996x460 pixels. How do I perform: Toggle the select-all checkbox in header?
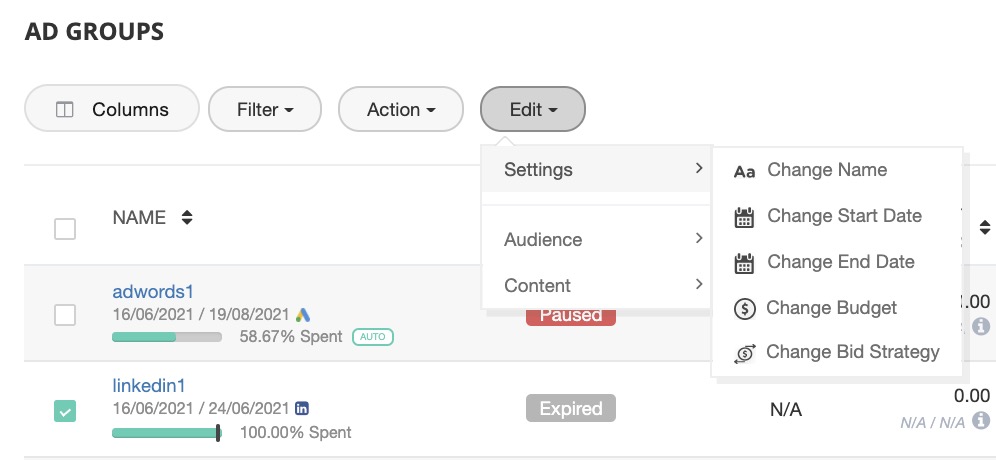point(65,229)
